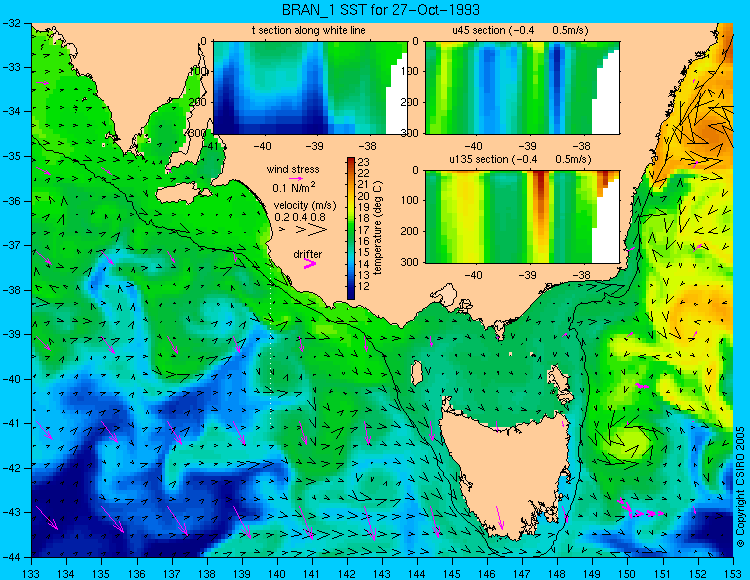The width and height of the screenshot is (750, 580).
Task: Click the magenta drifter track near 150E 43S
Action: pos(641,509)
